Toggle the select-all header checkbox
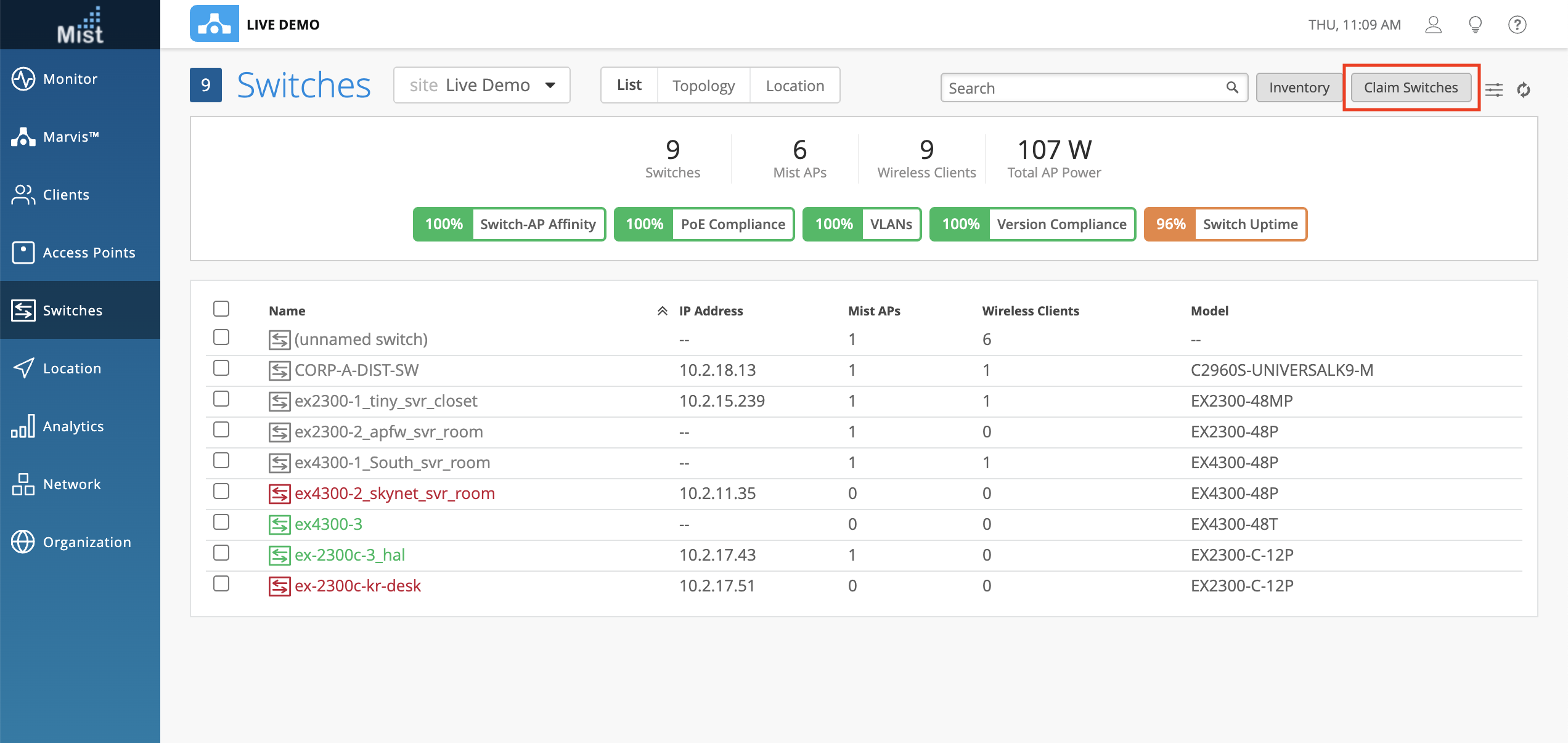Image resolution: width=1568 pixels, height=743 pixels. click(221, 309)
